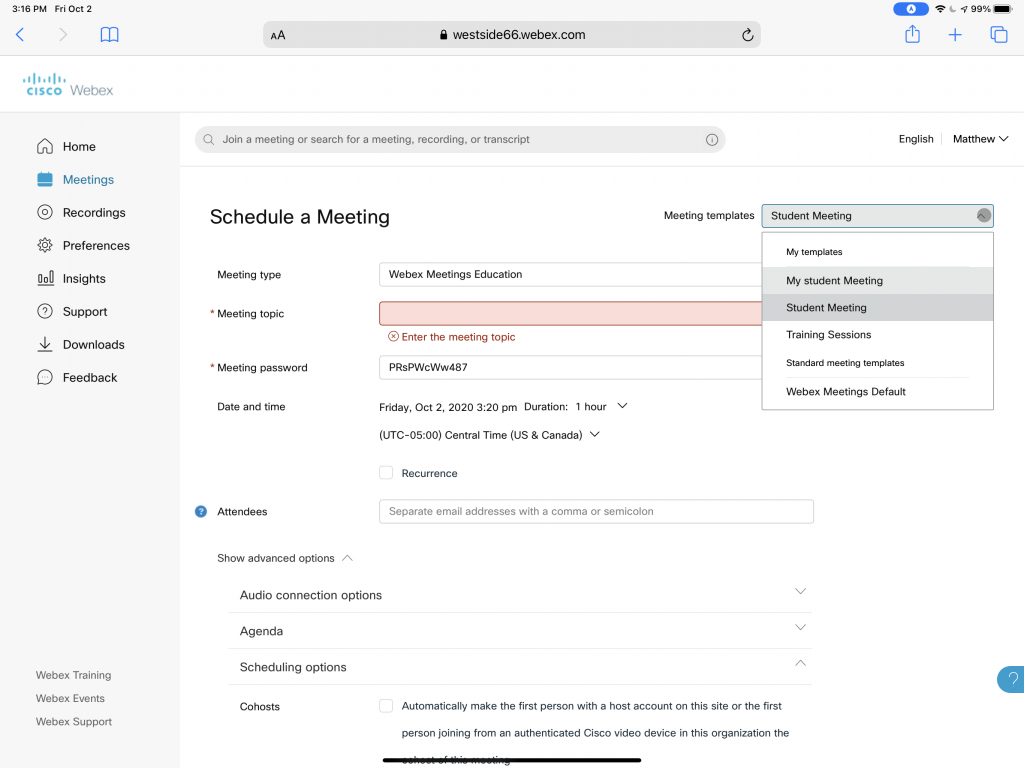This screenshot has height=768, width=1024.
Task: Click the 'Standard meeting templates' group header
Action: 845,363
